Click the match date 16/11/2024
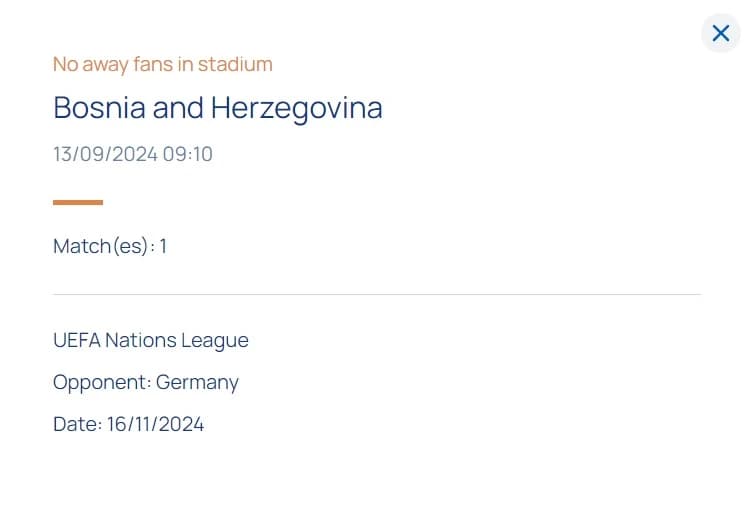 (x=156, y=425)
